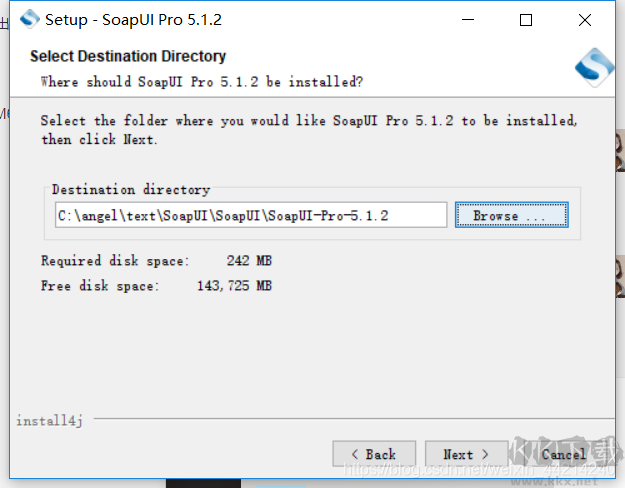Viewport: 625px width, 488px height.
Task: Click the Free disk space label
Action: (x=99, y=286)
